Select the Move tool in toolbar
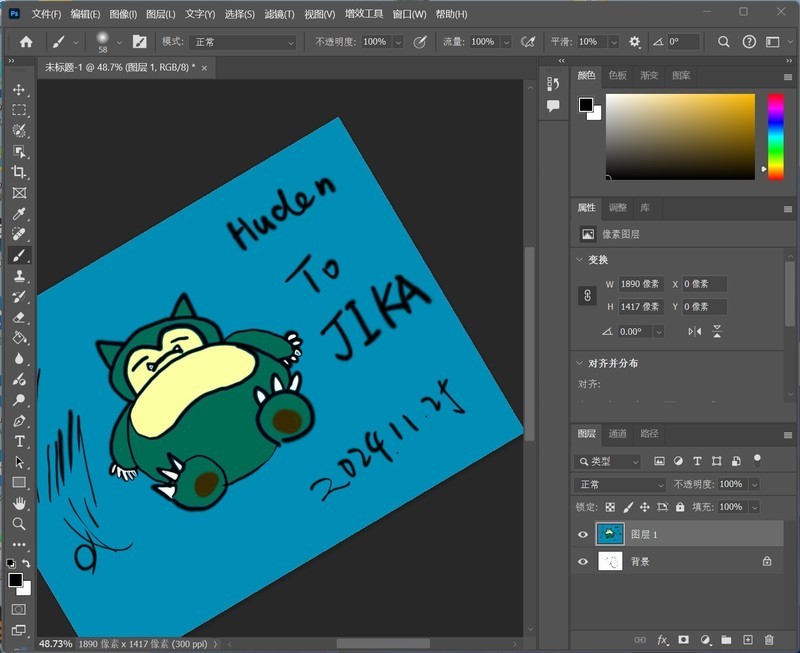800x653 pixels. (x=19, y=90)
